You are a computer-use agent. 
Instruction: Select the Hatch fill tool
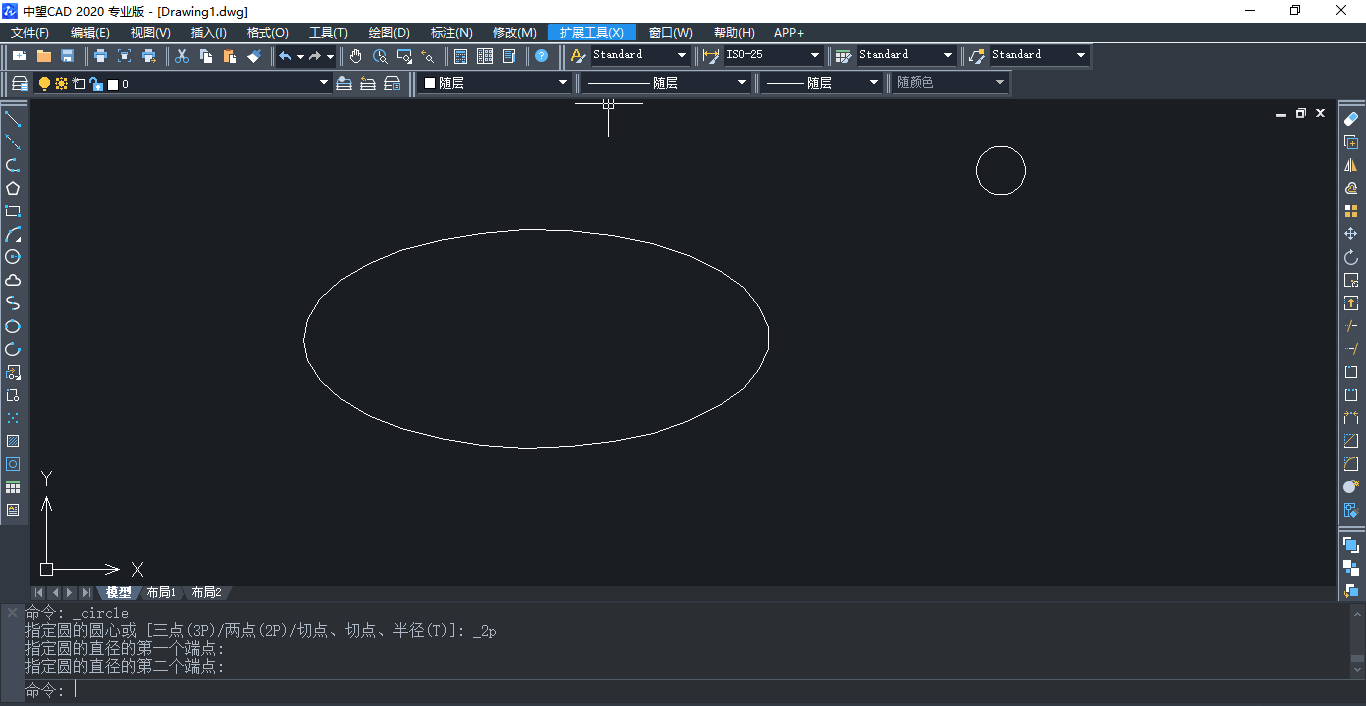pyautogui.click(x=13, y=441)
